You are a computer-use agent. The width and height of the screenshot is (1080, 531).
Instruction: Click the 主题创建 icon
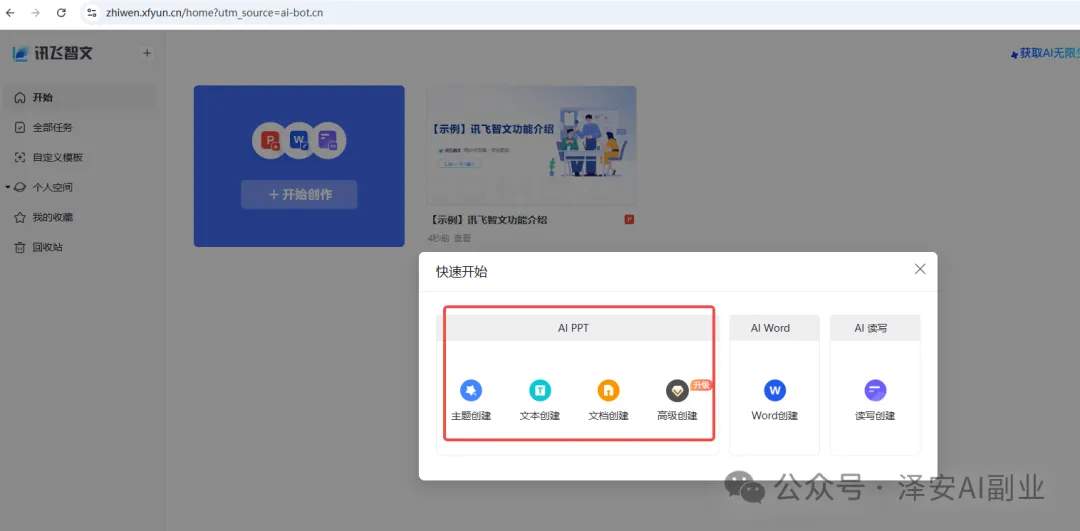tap(471, 391)
